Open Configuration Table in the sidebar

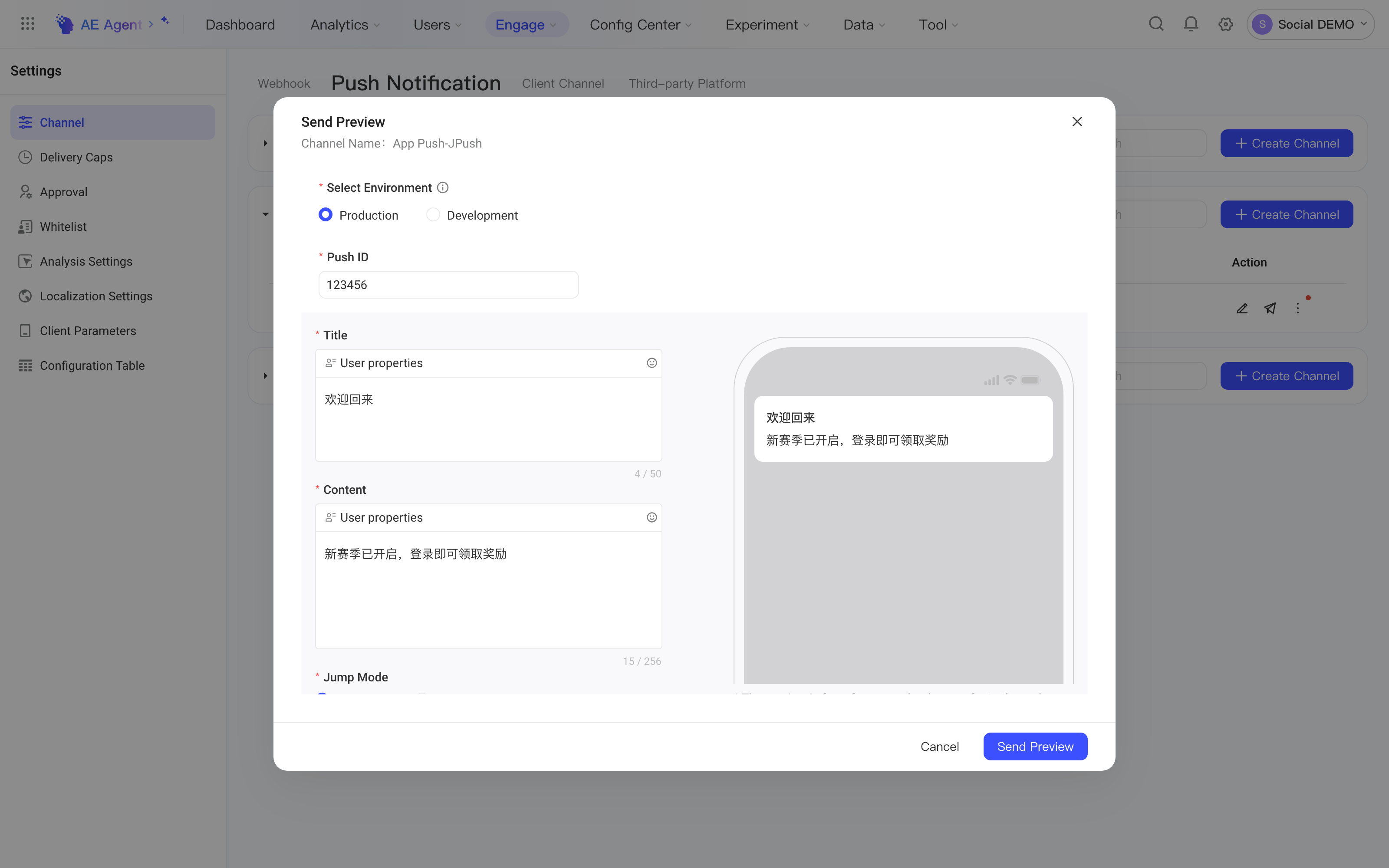point(112,366)
